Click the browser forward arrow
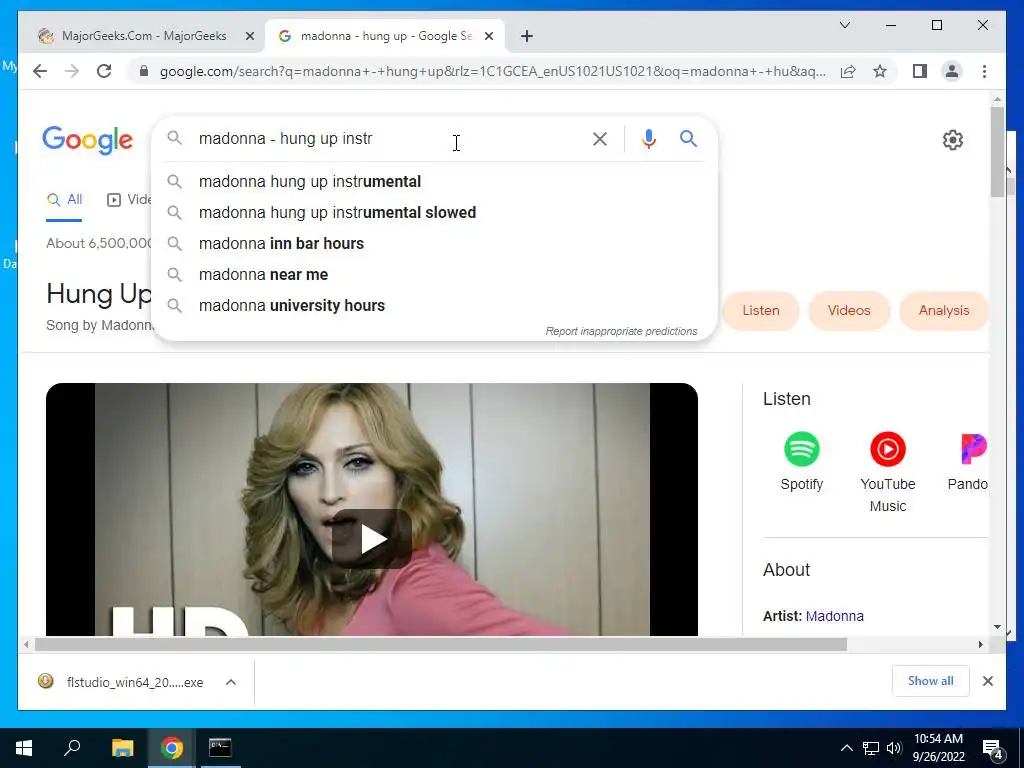This screenshot has height=768, width=1024. click(72, 71)
